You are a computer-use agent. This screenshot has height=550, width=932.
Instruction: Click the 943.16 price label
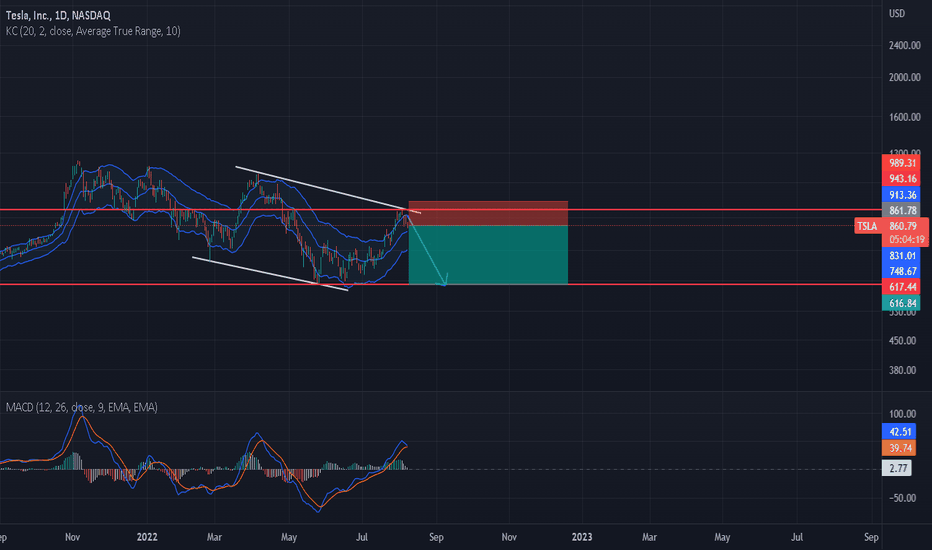pyautogui.click(x=901, y=179)
